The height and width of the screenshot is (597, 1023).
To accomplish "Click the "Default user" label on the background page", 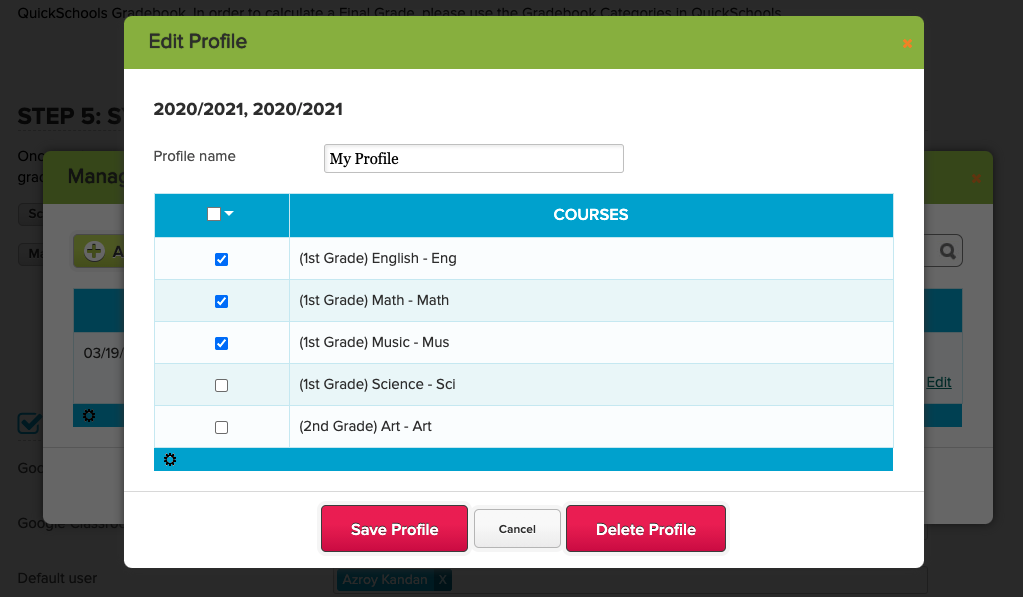I will [x=57, y=578].
